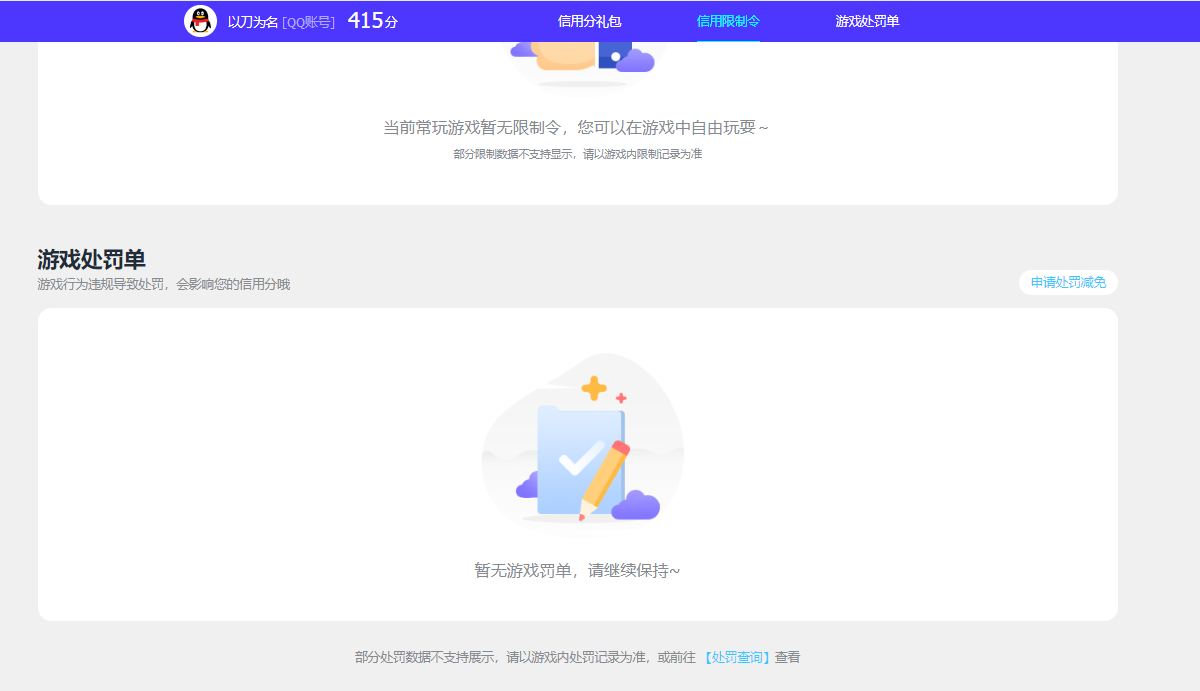Select the 信用限制令 tab
This screenshot has height=691, width=1200.
pyautogui.click(x=729, y=20)
